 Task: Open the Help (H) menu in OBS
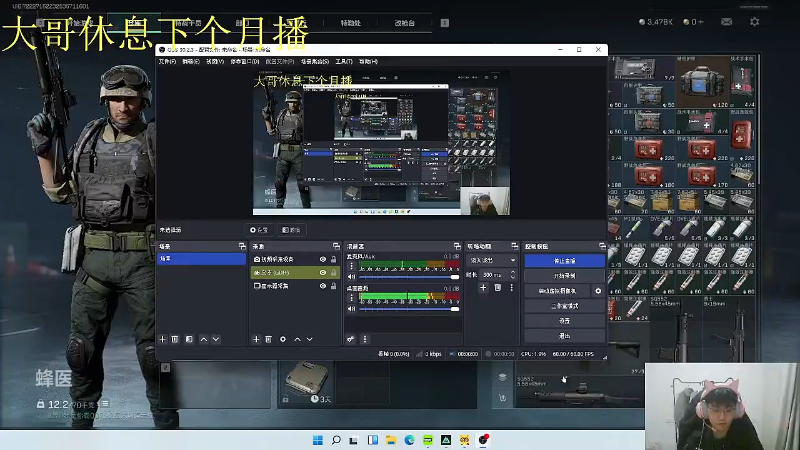(x=368, y=62)
